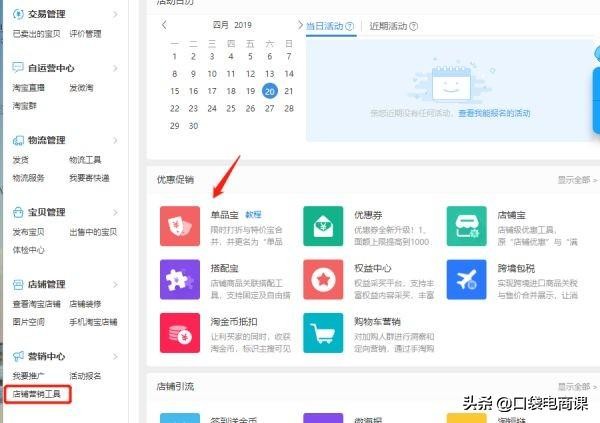Click the 物流管理 truck icon
Screen dimensions: 600x423
pos(18,140)
